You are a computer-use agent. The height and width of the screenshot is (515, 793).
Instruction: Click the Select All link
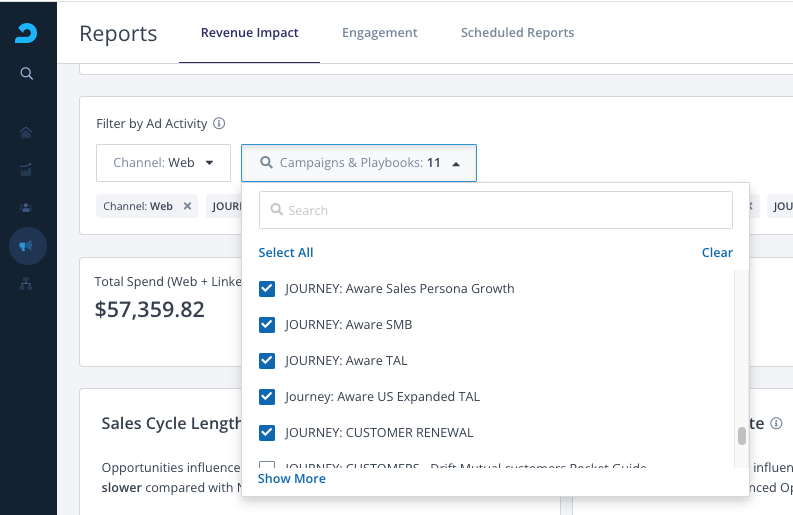pos(286,253)
